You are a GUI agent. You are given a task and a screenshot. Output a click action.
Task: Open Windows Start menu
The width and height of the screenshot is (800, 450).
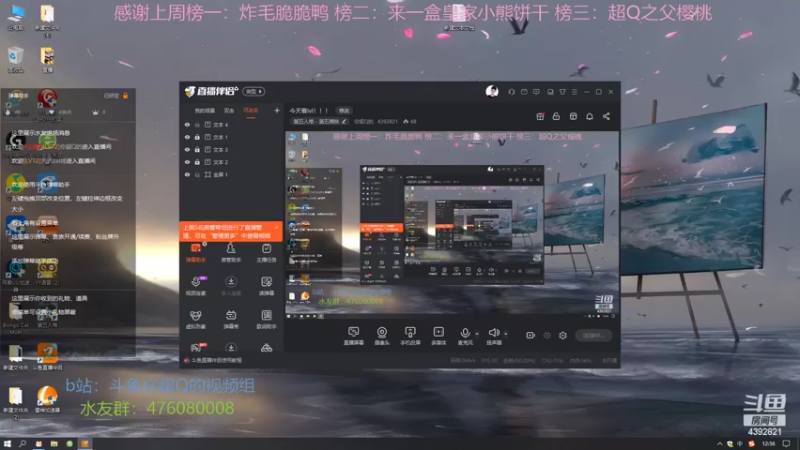[x=7, y=444]
